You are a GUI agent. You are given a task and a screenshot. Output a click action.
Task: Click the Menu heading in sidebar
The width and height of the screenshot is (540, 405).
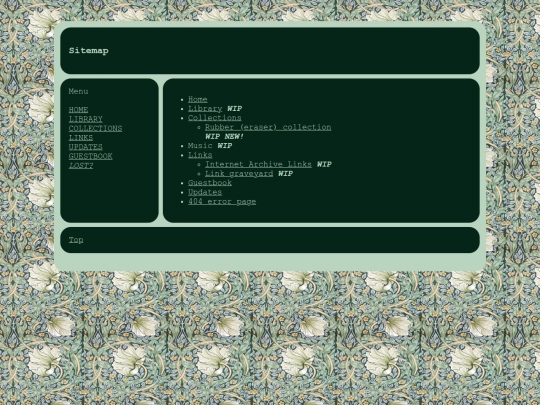pos(78,92)
